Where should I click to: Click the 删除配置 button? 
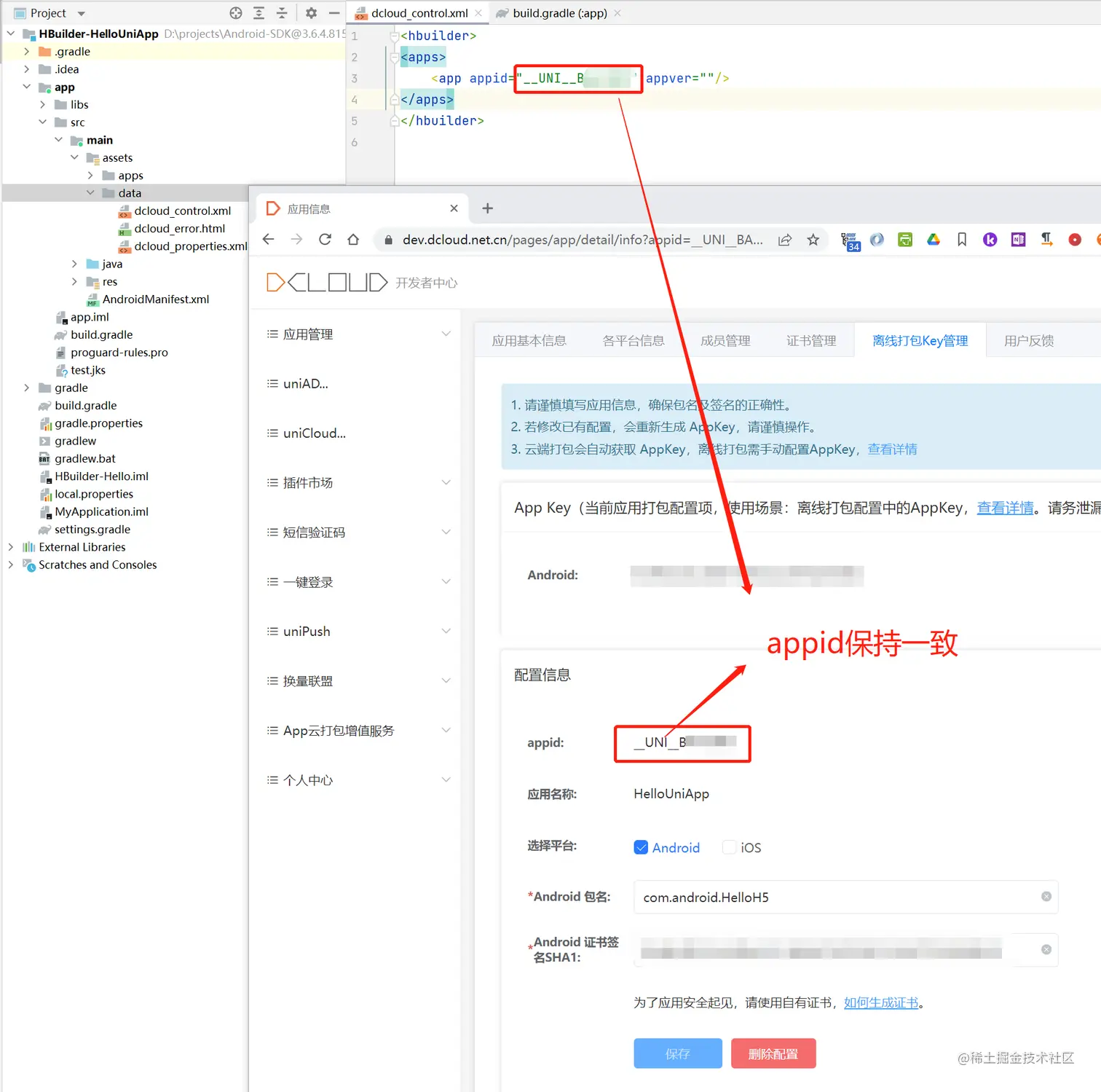pos(773,1053)
